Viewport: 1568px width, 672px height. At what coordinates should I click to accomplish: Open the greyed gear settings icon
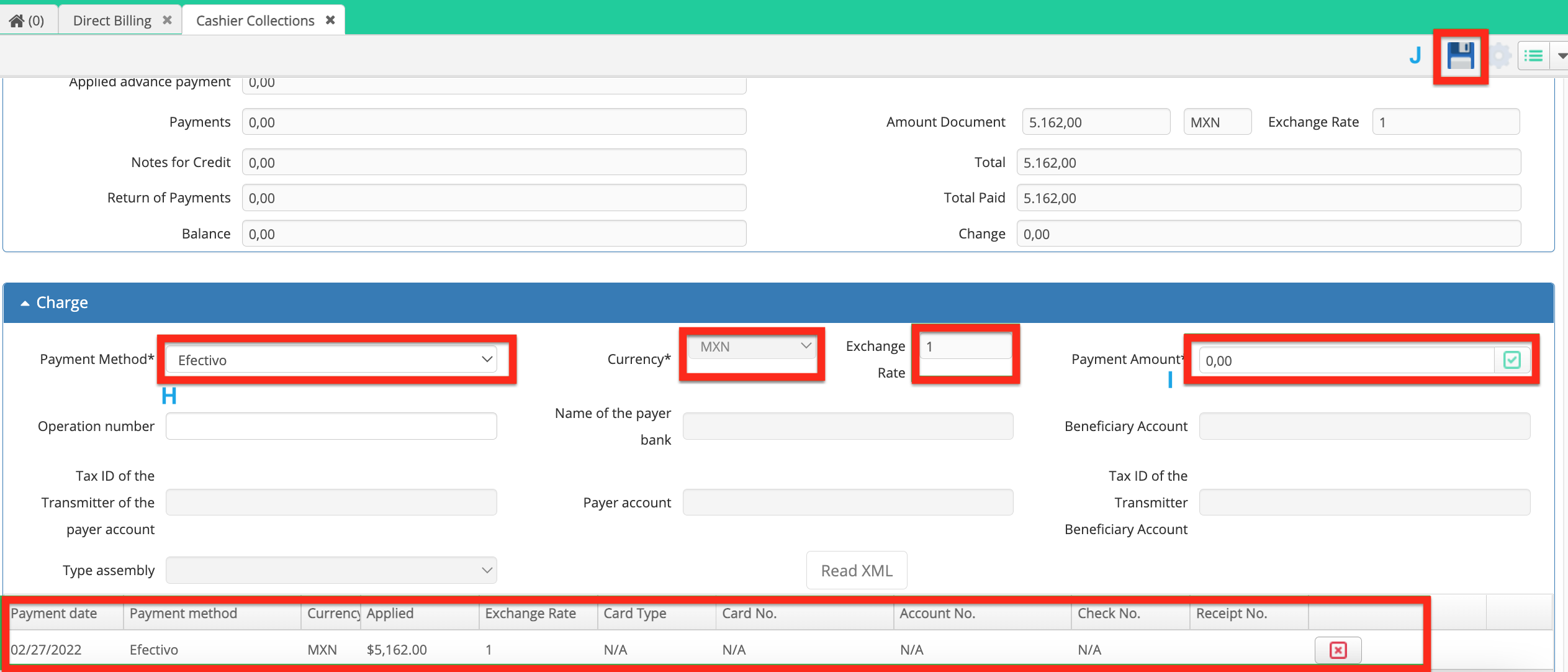click(x=1500, y=56)
